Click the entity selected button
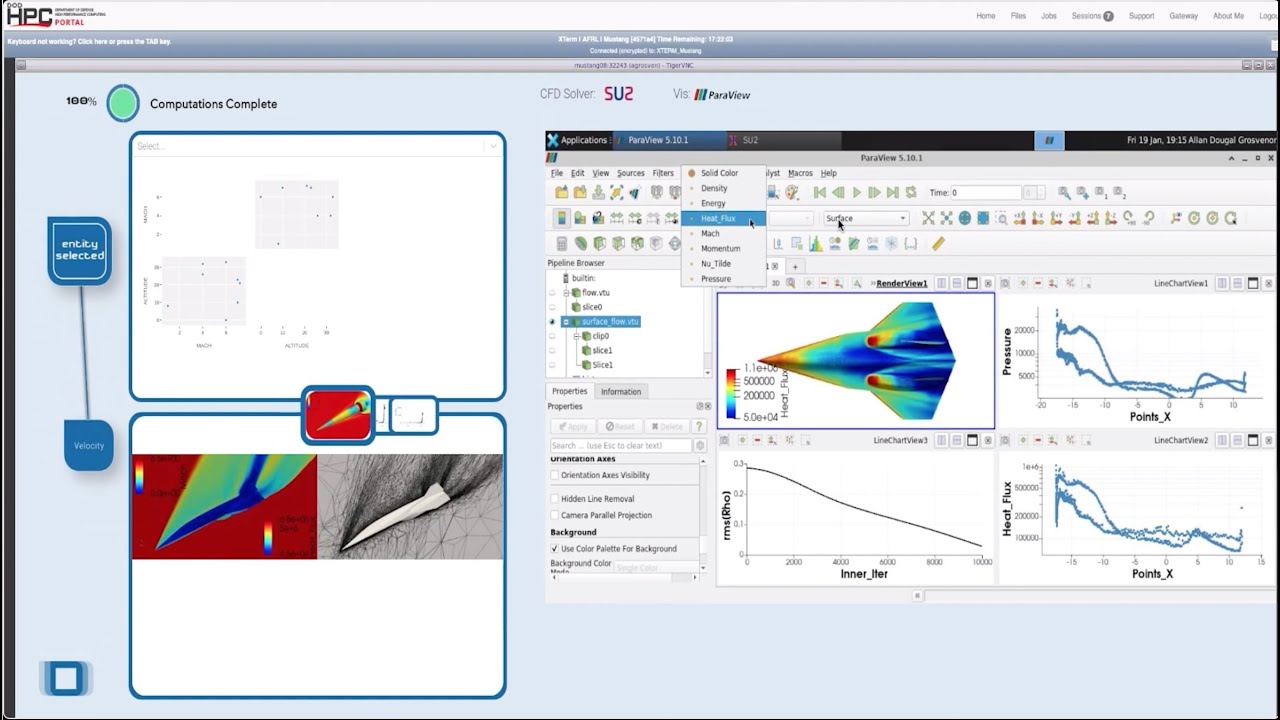The height and width of the screenshot is (720, 1280). click(x=80, y=250)
